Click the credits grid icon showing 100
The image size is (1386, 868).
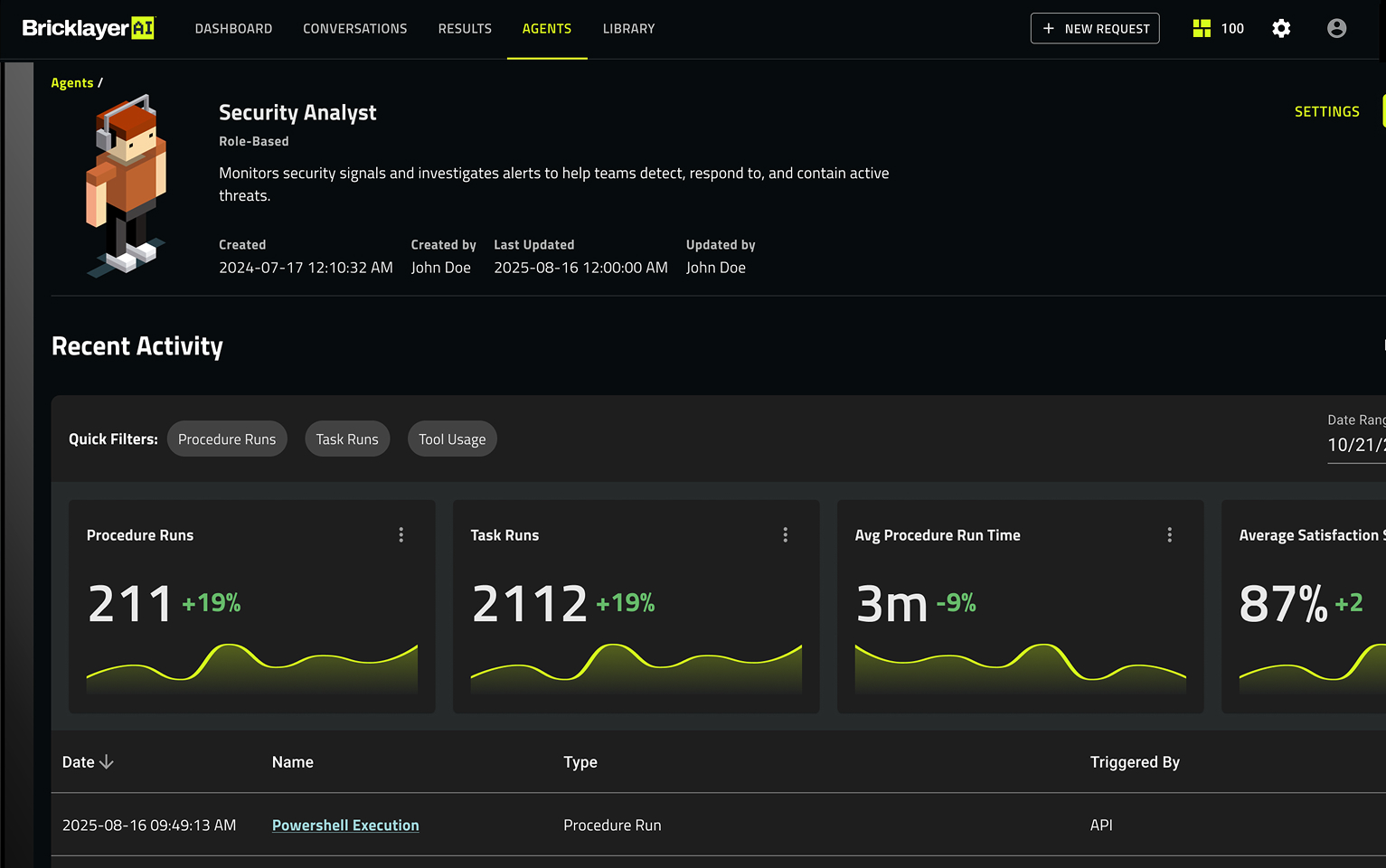coord(1202,29)
